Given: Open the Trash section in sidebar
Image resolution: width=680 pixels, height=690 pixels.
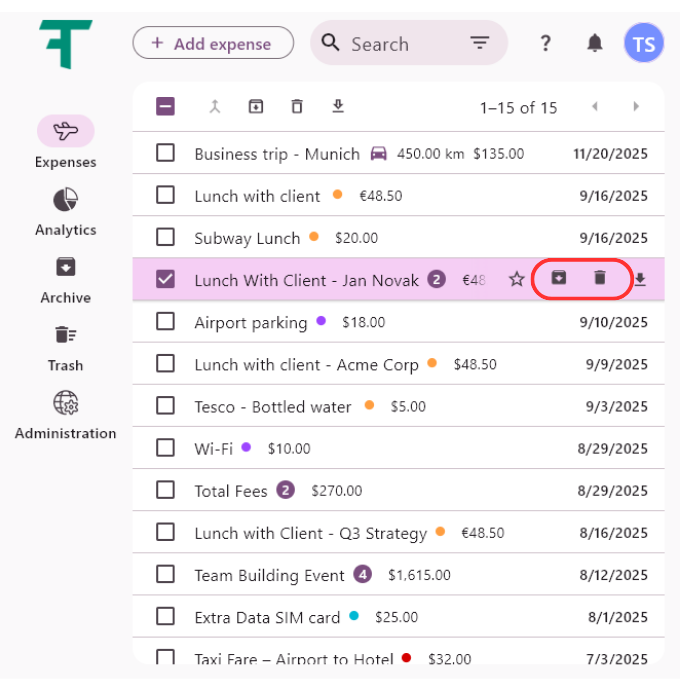Looking at the screenshot, I should pos(65,347).
